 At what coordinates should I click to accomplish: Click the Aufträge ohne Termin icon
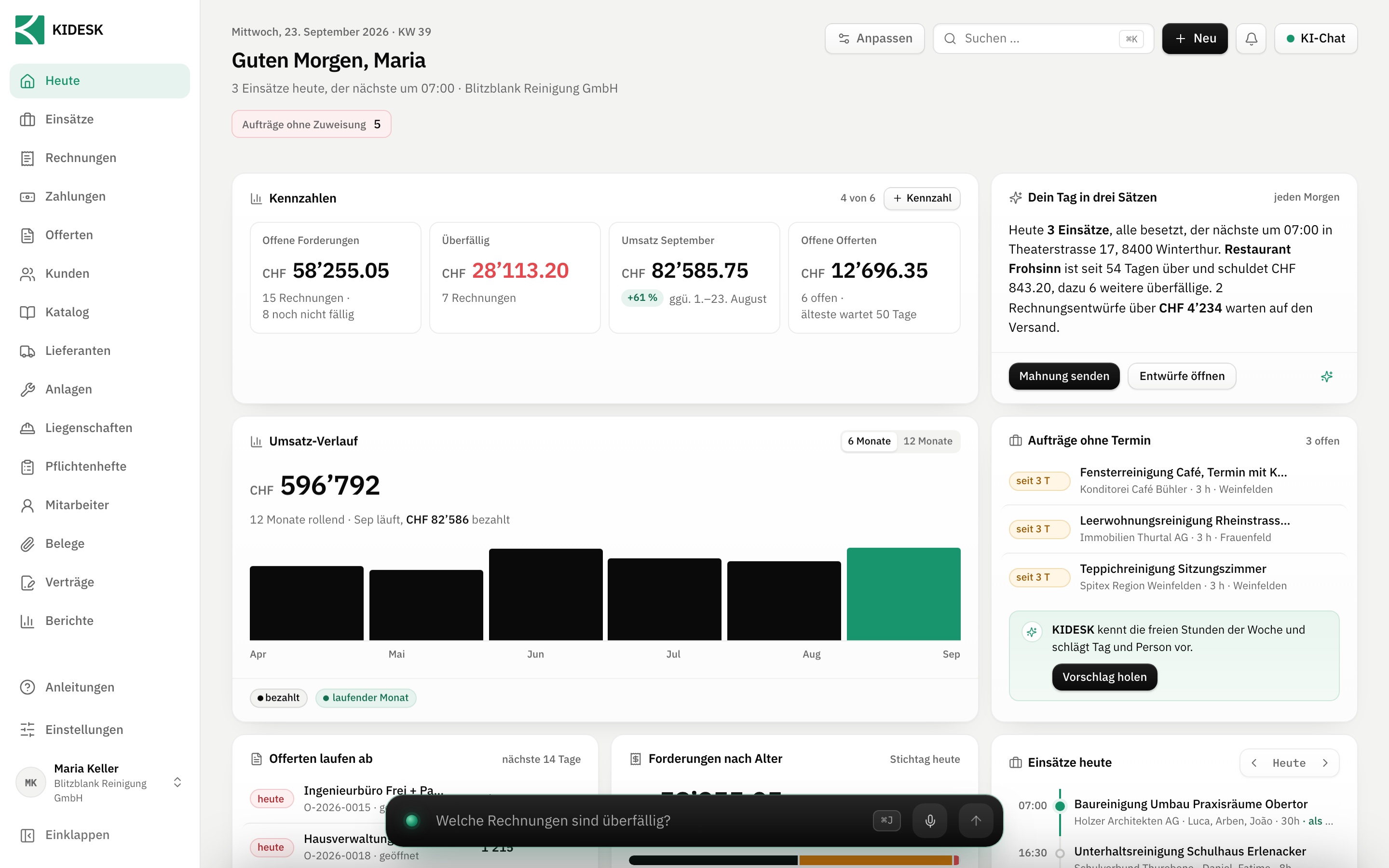[x=1015, y=441]
